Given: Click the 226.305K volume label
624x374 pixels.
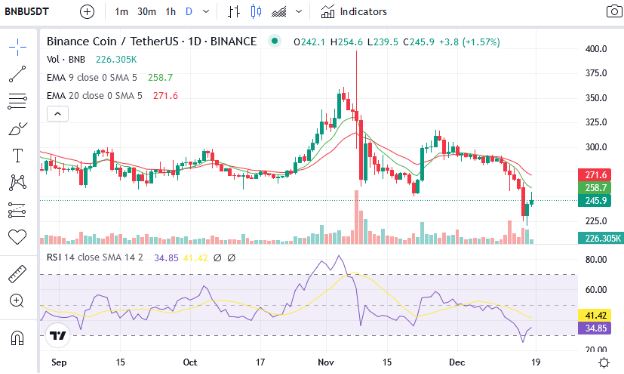Looking at the screenshot, I should pyautogui.click(x=601, y=238).
